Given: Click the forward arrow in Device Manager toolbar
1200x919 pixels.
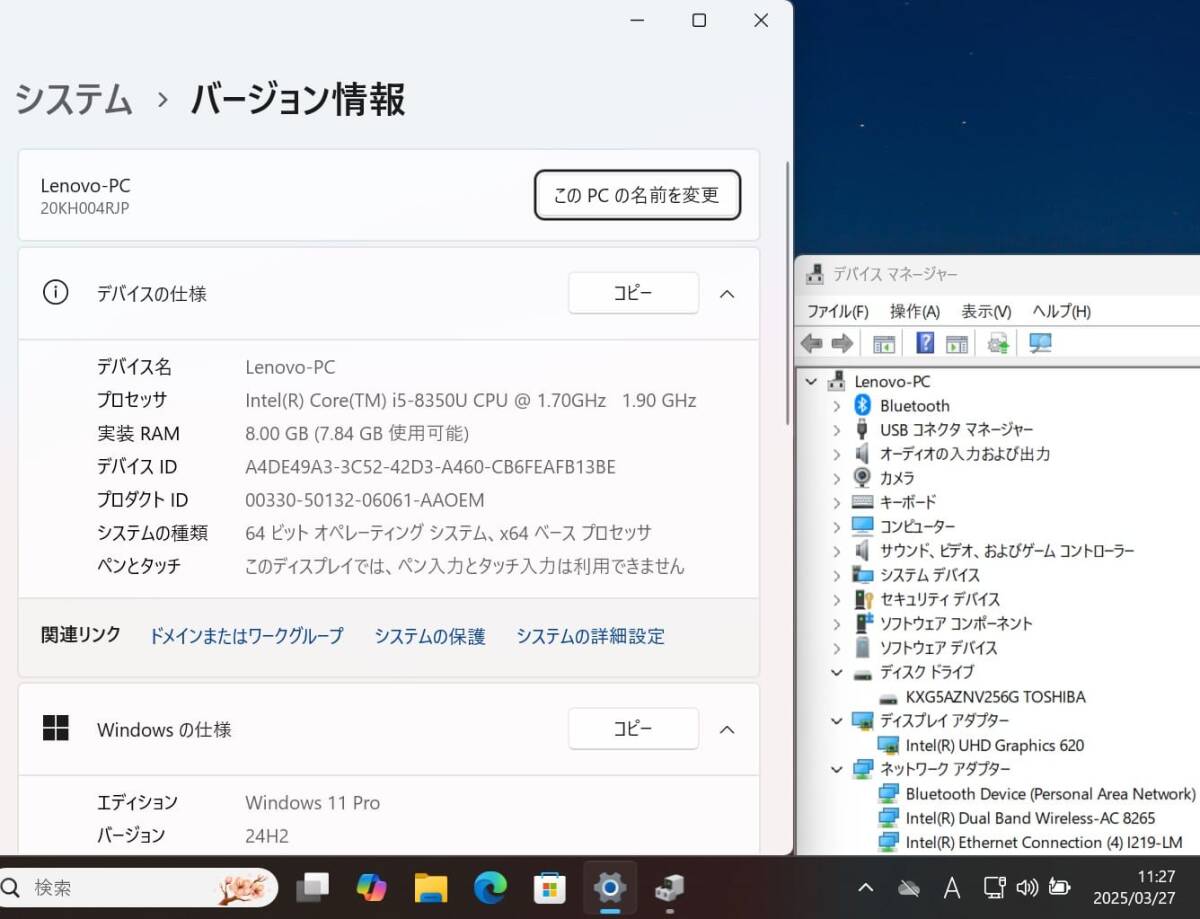Looking at the screenshot, I should tap(843, 343).
